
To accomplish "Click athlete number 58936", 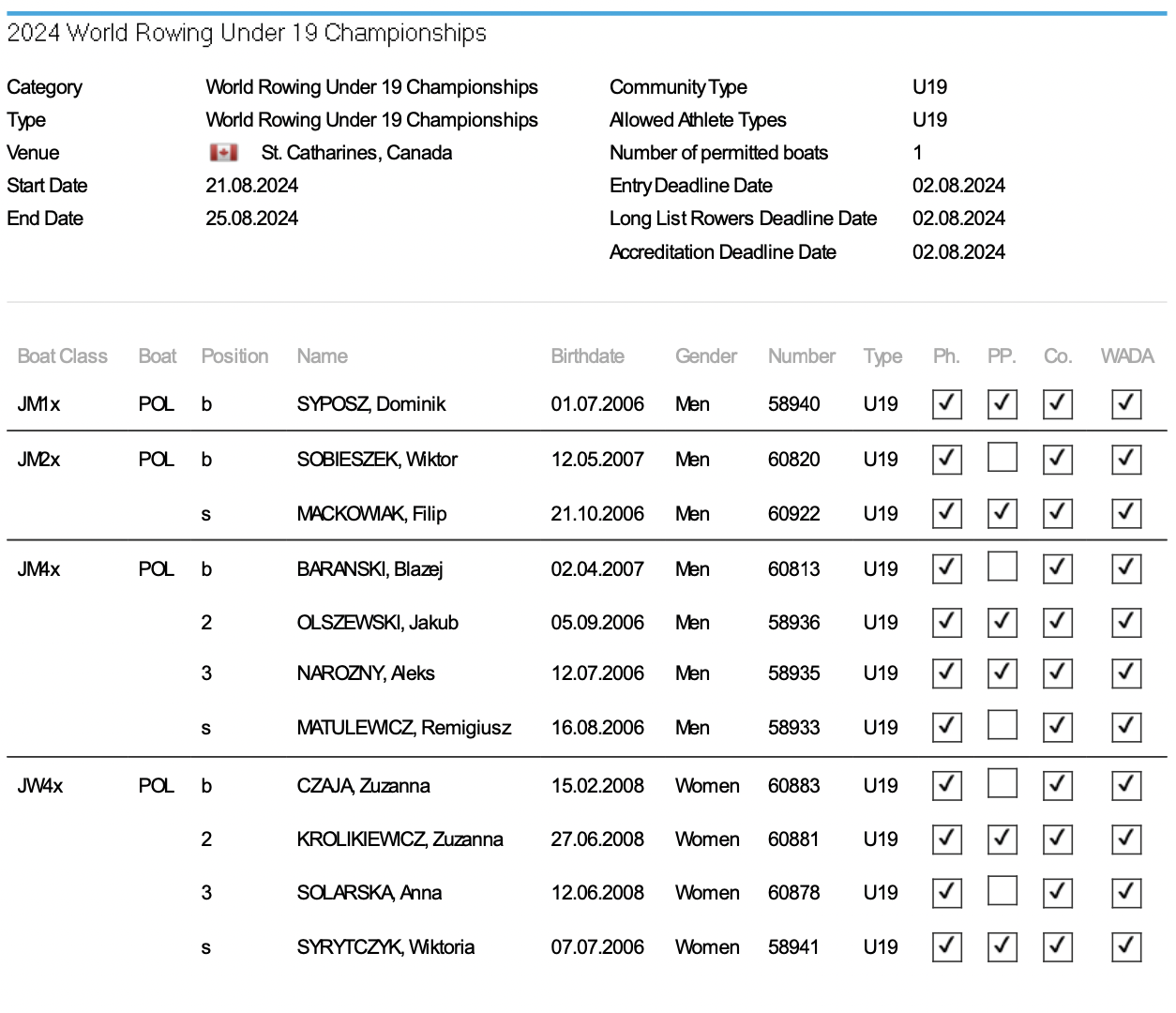I will [x=794, y=623].
